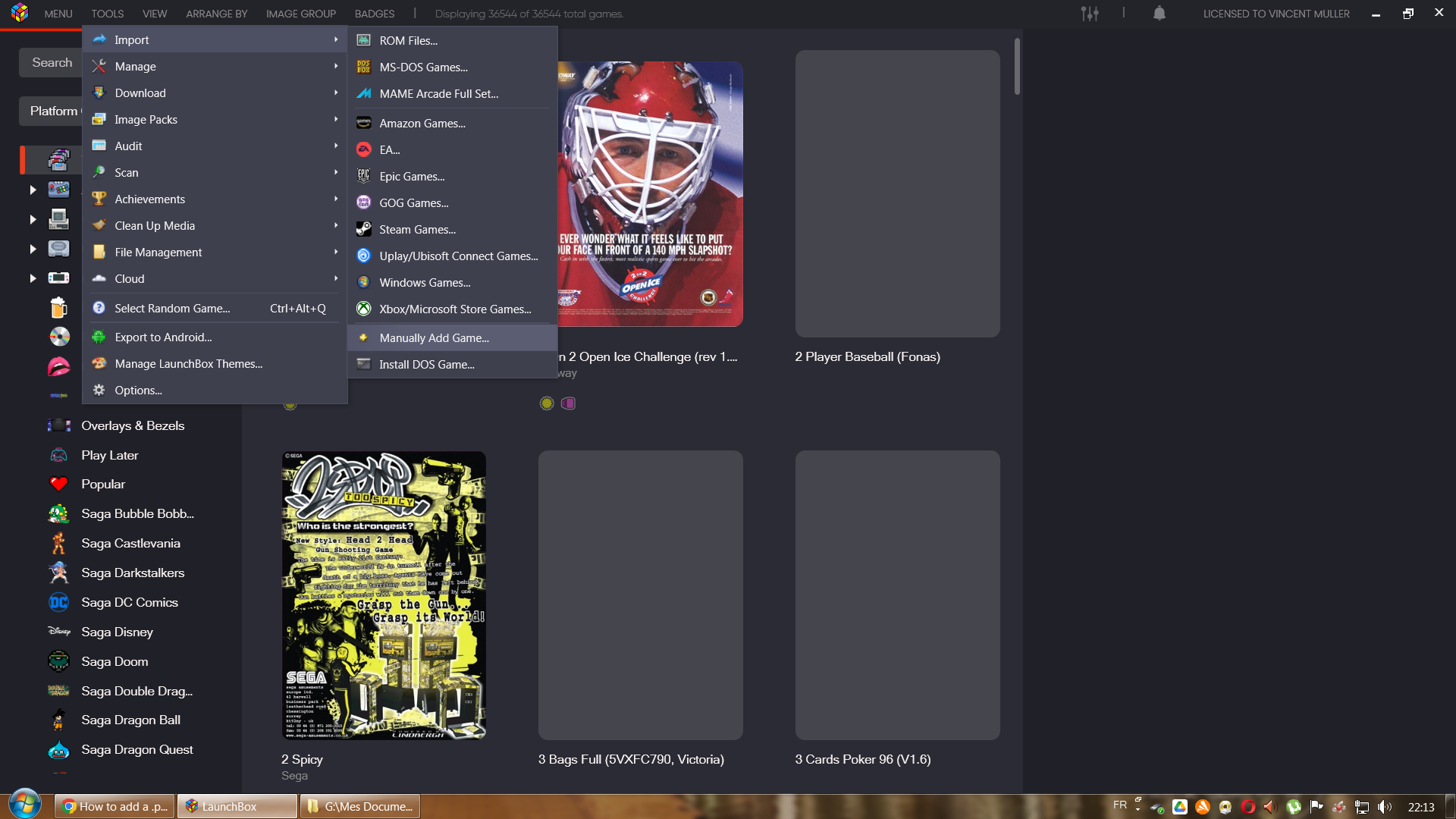Click the Install DOS Game icon
The height and width of the screenshot is (819, 1456).
click(x=364, y=364)
